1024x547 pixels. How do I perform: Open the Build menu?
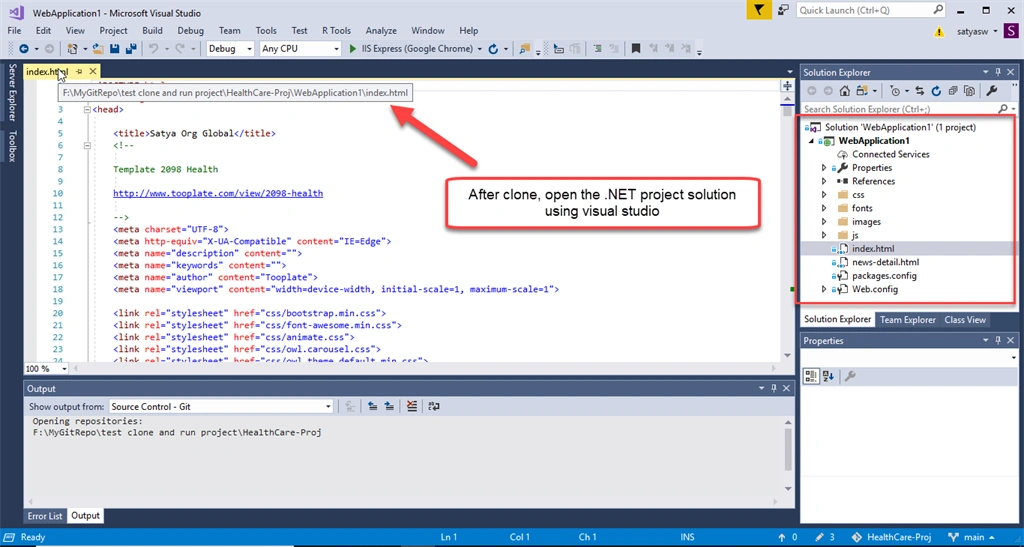point(152,31)
